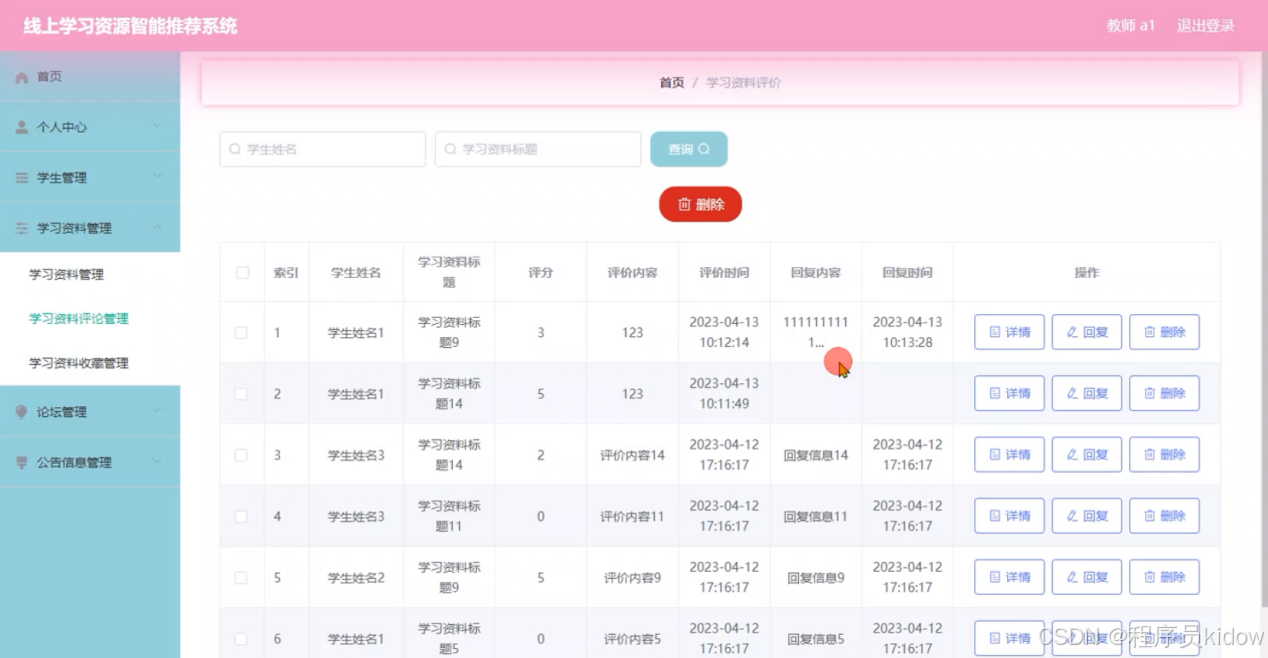Viewport: 1268px width, 658px height.
Task: Check the checkbox for row 2
Action: [x=241, y=394]
